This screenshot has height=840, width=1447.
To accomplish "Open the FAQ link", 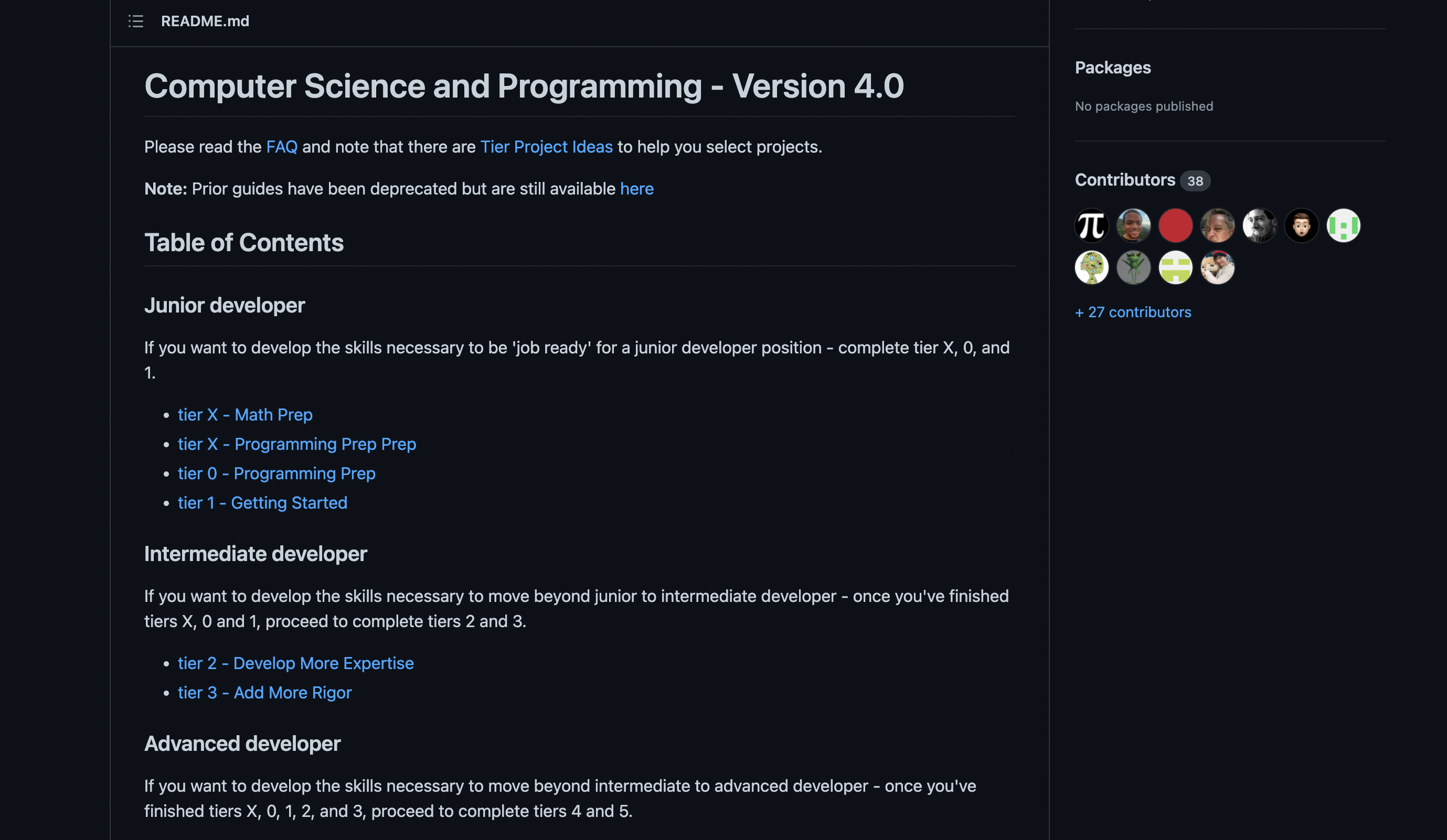I will click(x=281, y=147).
